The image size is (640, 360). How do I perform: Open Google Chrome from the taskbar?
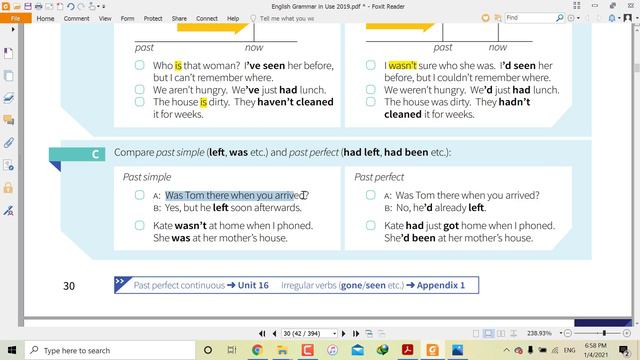tap(257, 350)
